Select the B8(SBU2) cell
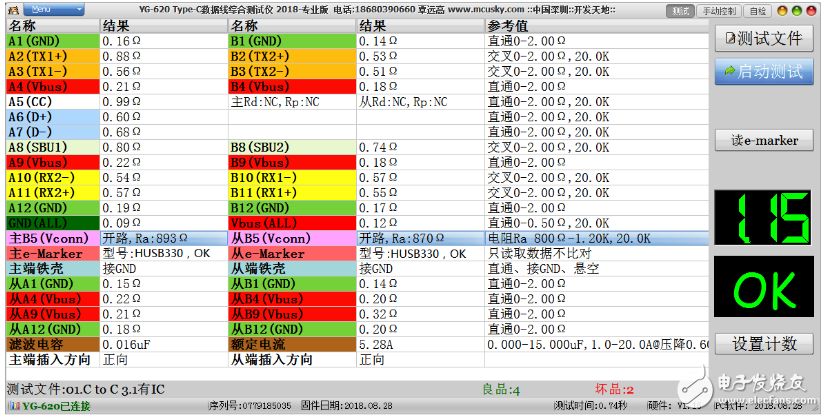The height and width of the screenshot is (417, 825). [x=292, y=147]
